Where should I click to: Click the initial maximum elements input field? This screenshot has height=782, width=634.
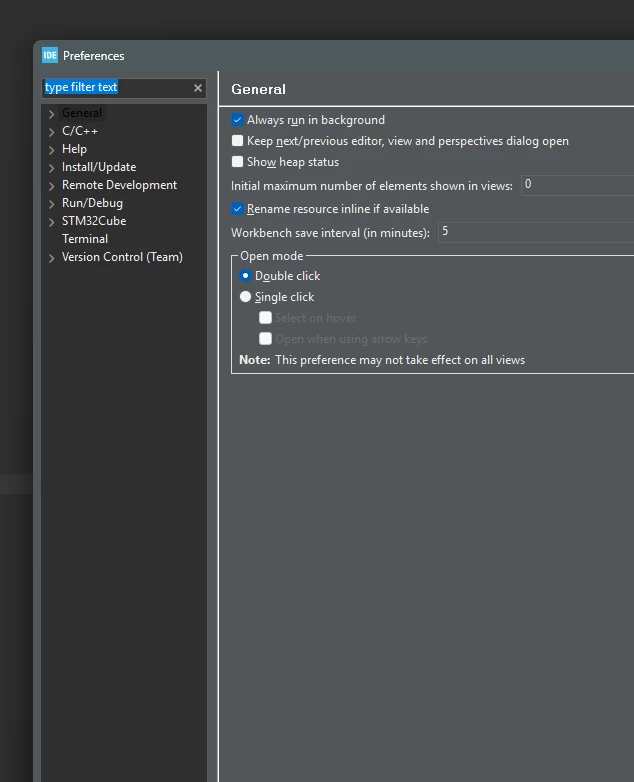[x=578, y=185]
